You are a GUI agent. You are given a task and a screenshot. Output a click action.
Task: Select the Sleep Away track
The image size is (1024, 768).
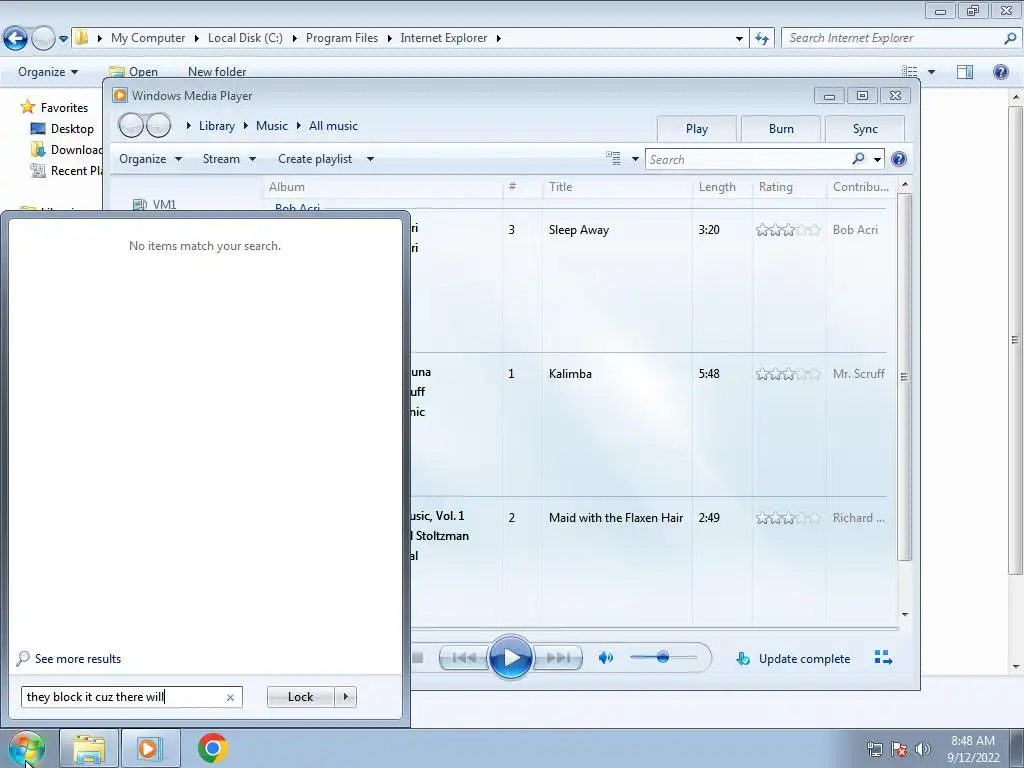point(579,230)
